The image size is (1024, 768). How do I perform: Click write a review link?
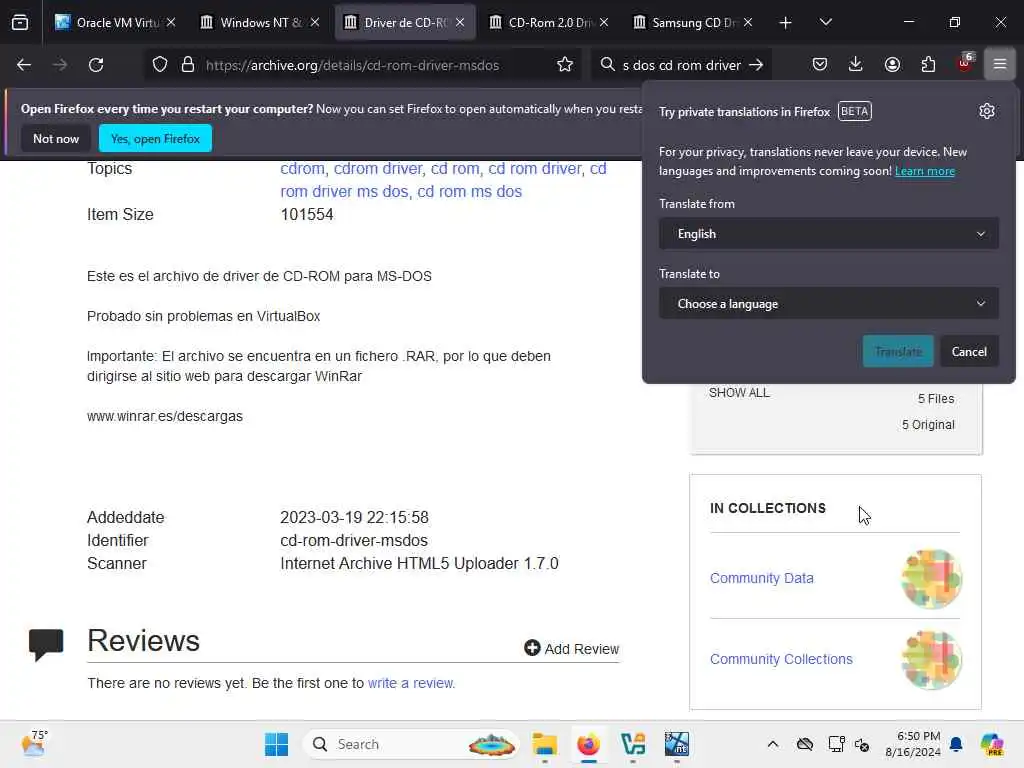pyautogui.click(x=411, y=683)
